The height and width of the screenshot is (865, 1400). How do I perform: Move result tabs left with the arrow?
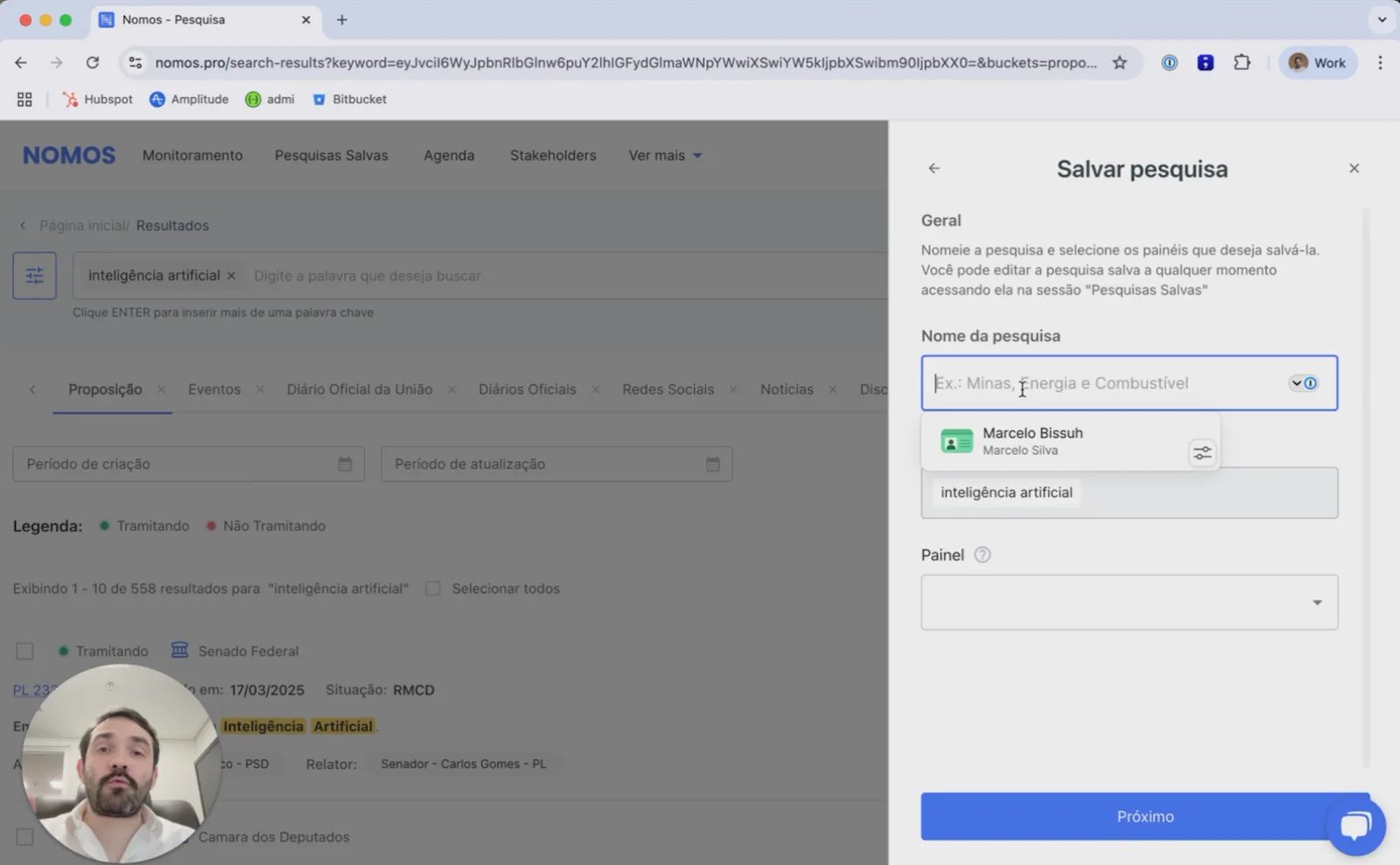(x=32, y=389)
